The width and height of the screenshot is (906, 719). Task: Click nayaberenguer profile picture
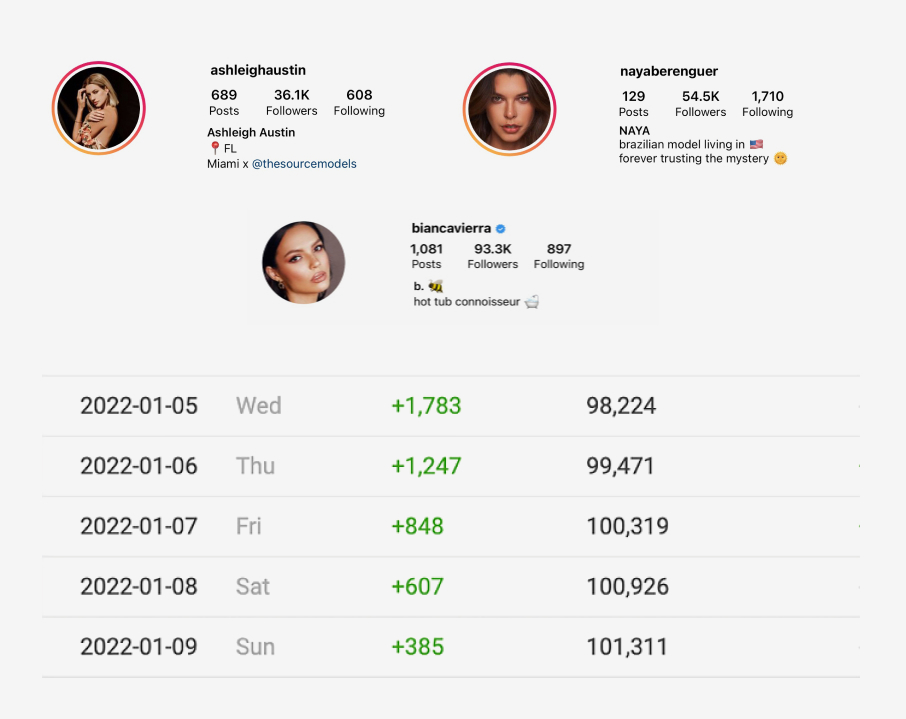coord(509,109)
